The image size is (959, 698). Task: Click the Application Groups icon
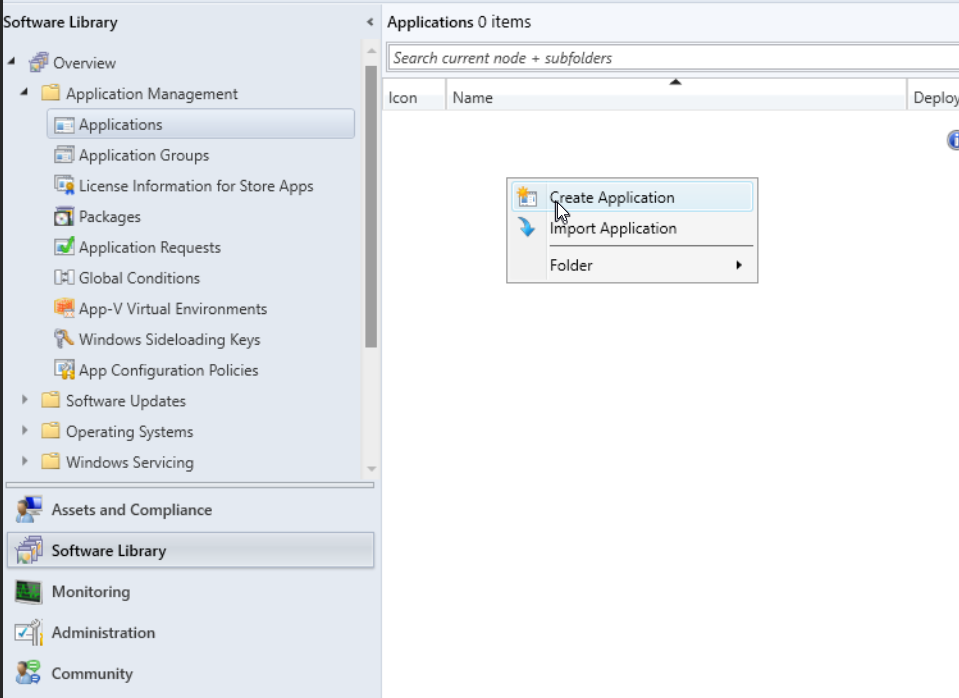[64, 155]
